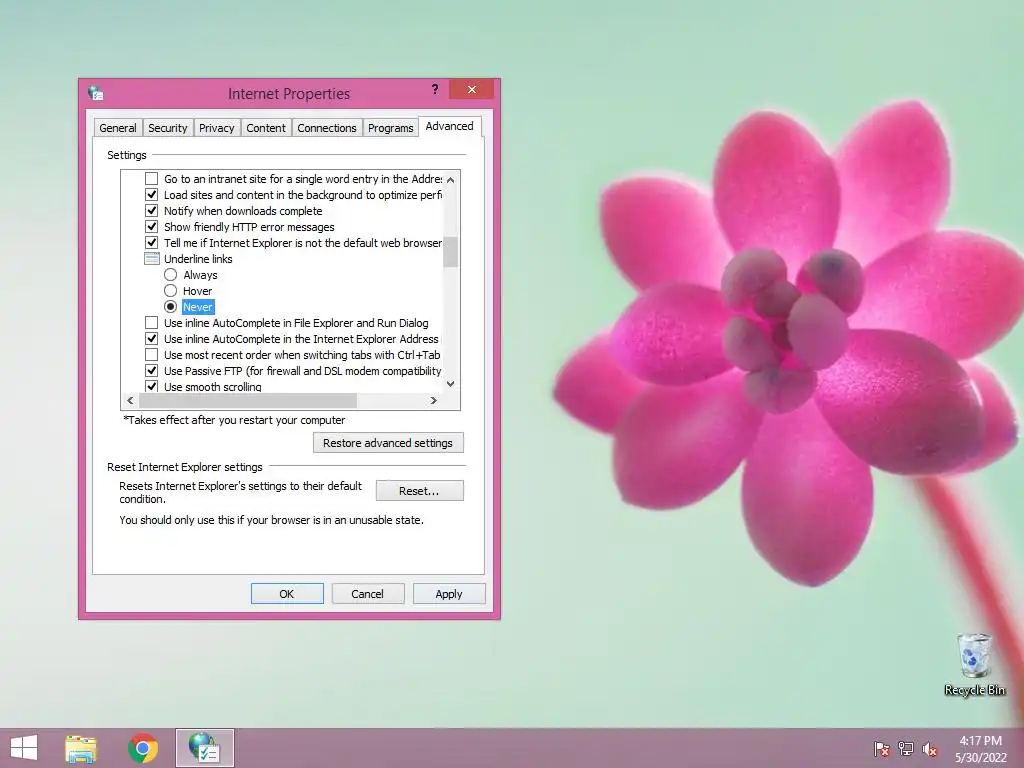1024x768 pixels.
Task: Click the horizontal scroll right arrow
Action: [434, 400]
